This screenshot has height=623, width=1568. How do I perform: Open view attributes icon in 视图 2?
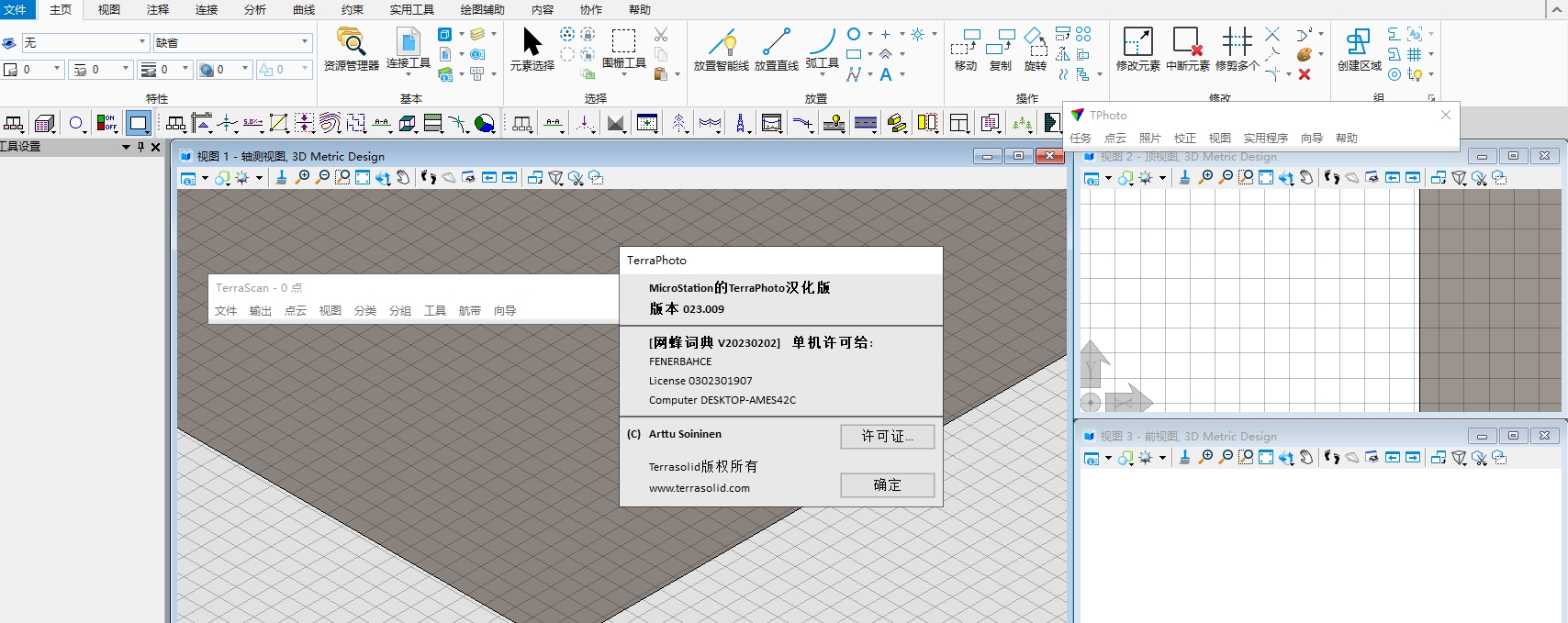[1092, 178]
